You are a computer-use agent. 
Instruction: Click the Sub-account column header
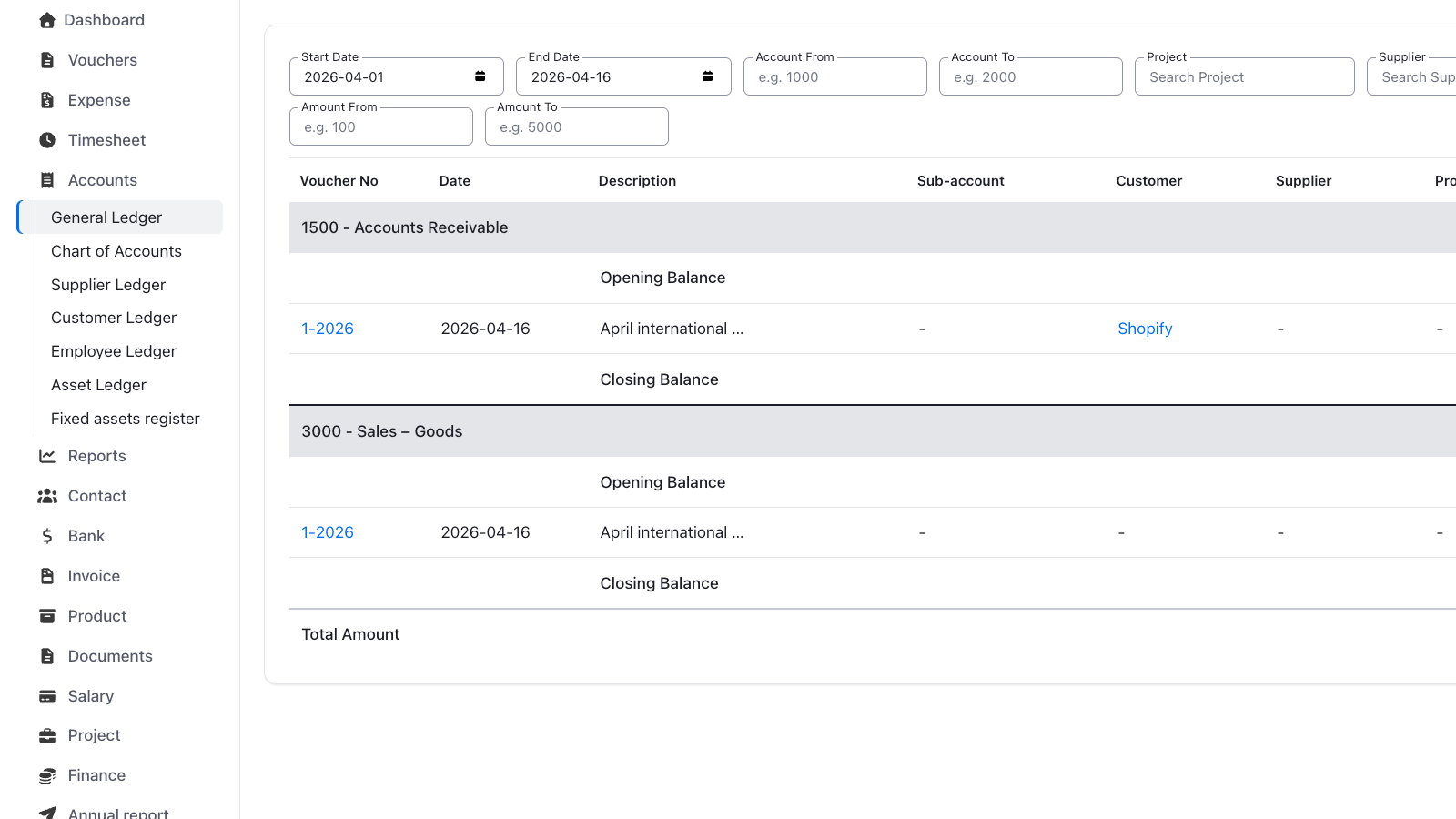pos(961,181)
